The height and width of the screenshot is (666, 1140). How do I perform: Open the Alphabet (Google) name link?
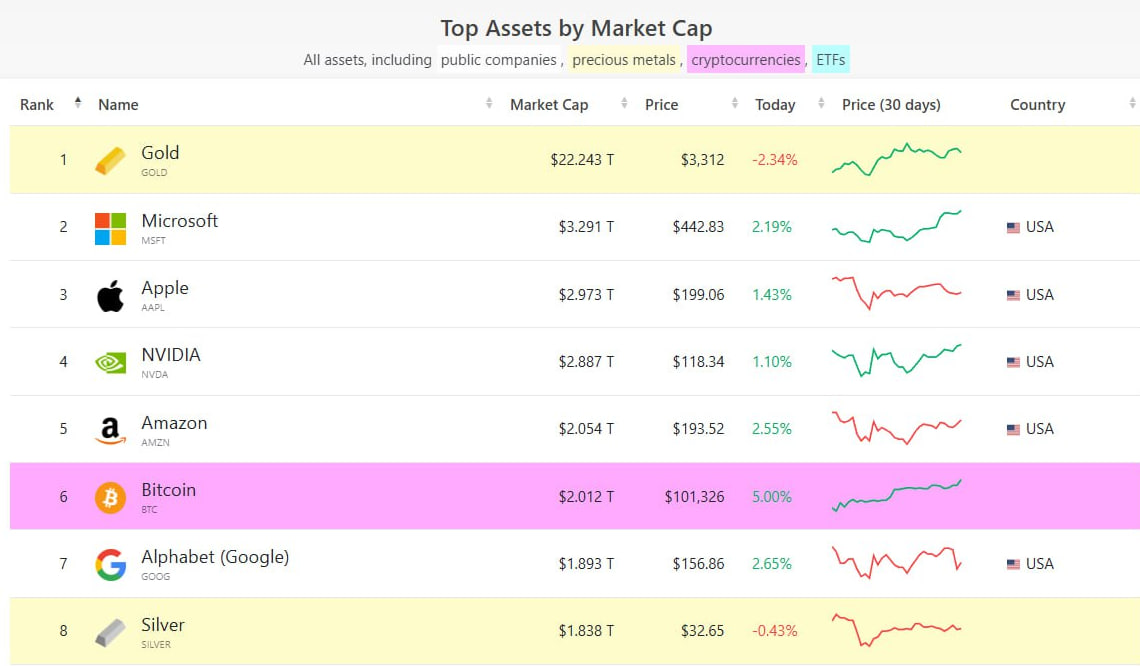pos(215,557)
